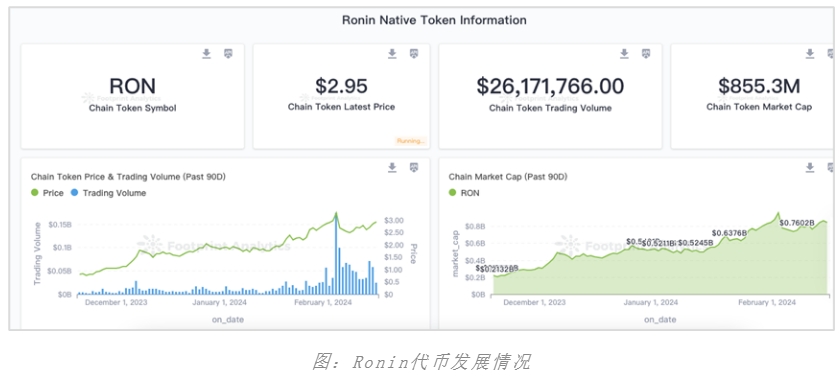Click the Chain Token Market Cap label
Viewport: 839px width, 382px height.
tap(759, 107)
